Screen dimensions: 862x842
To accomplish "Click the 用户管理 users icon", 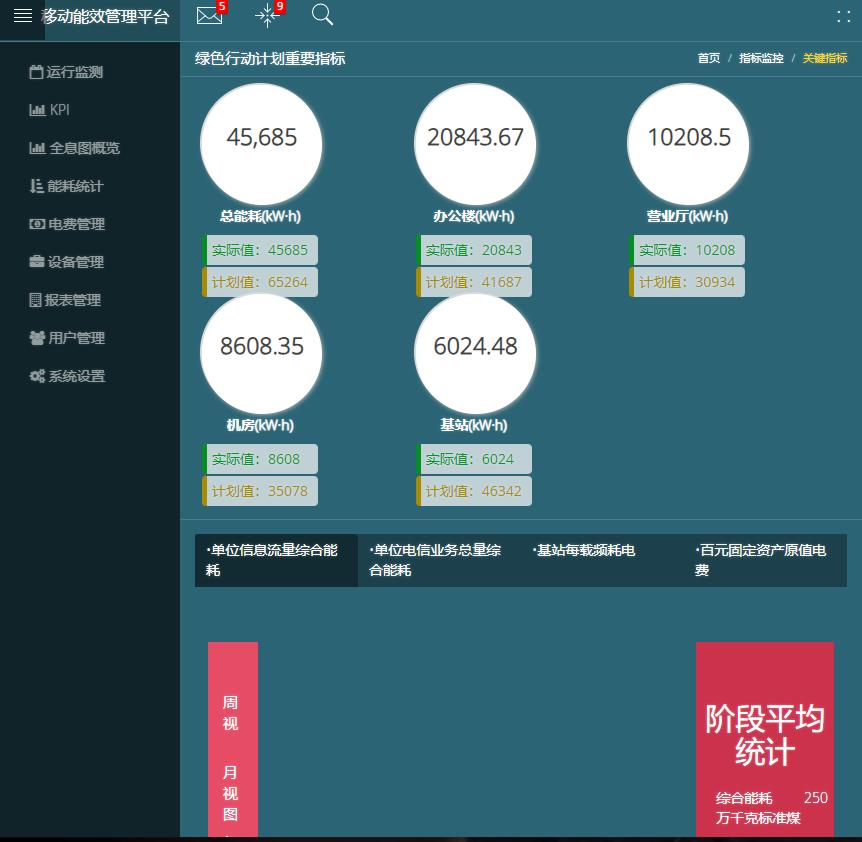I will [37, 338].
